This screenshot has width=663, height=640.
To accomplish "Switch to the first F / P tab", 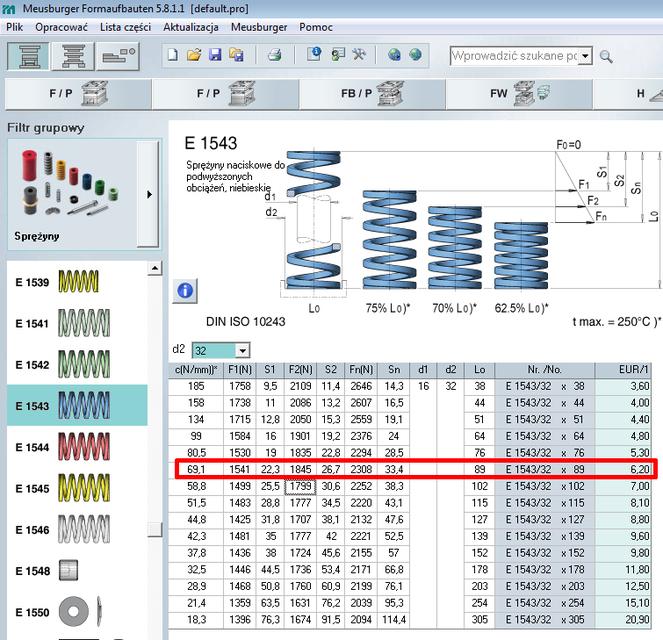I will tap(78, 93).
